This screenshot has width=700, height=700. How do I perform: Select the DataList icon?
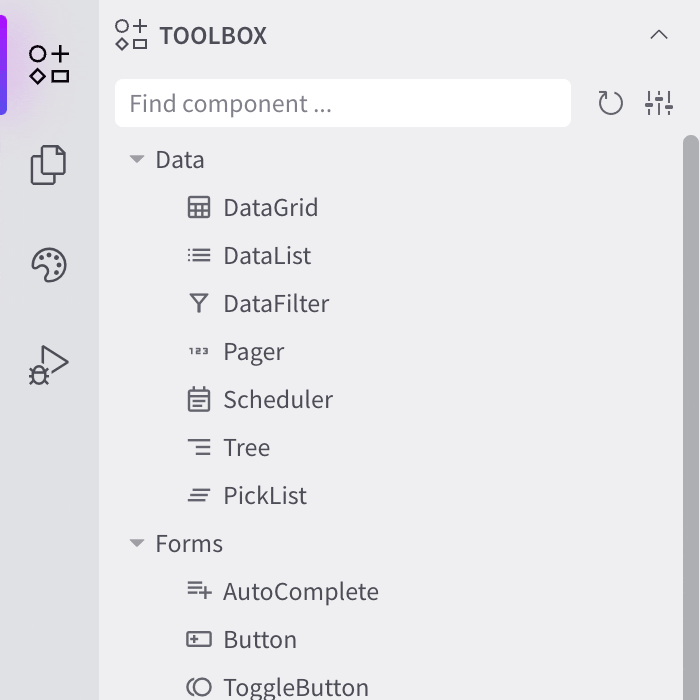pyautogui.click(x=199, y=255)
